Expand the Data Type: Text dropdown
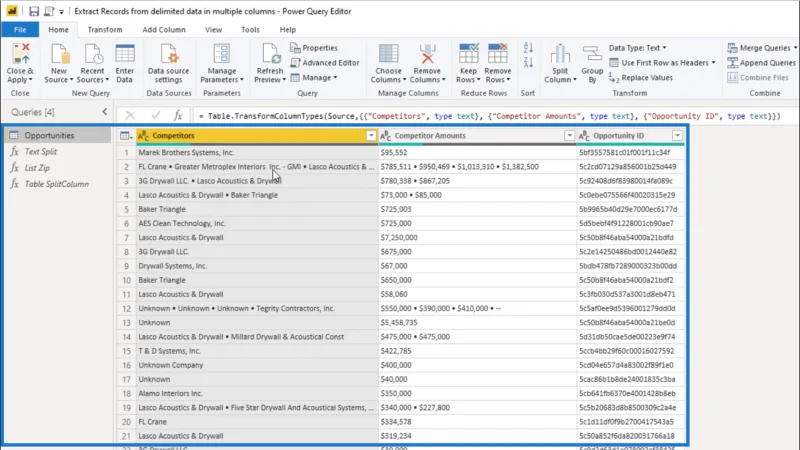800x450 pixels. coord(637,48)
